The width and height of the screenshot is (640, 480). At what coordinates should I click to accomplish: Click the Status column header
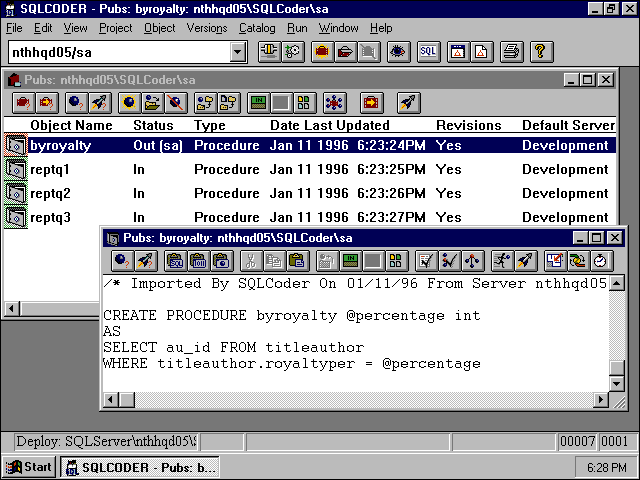153,126
